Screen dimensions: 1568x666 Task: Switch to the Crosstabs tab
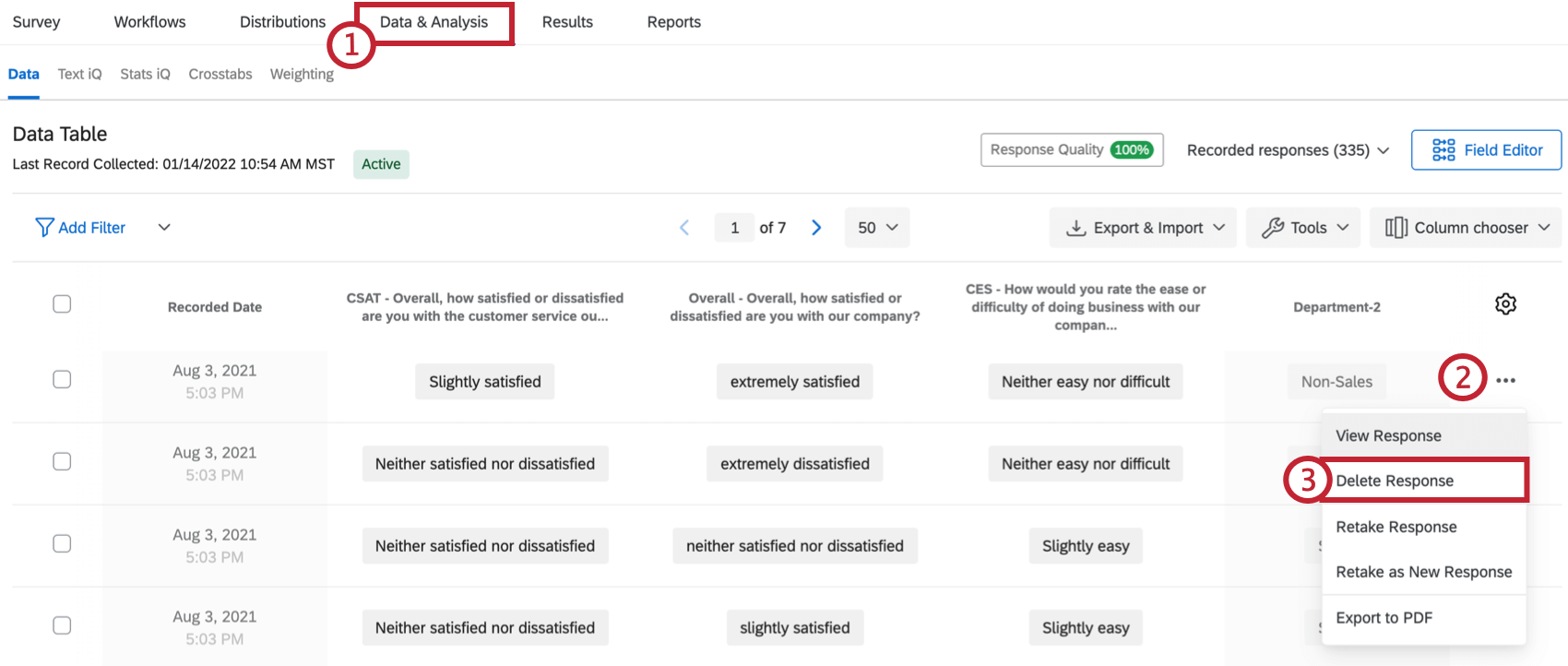[x=220, y=74]
